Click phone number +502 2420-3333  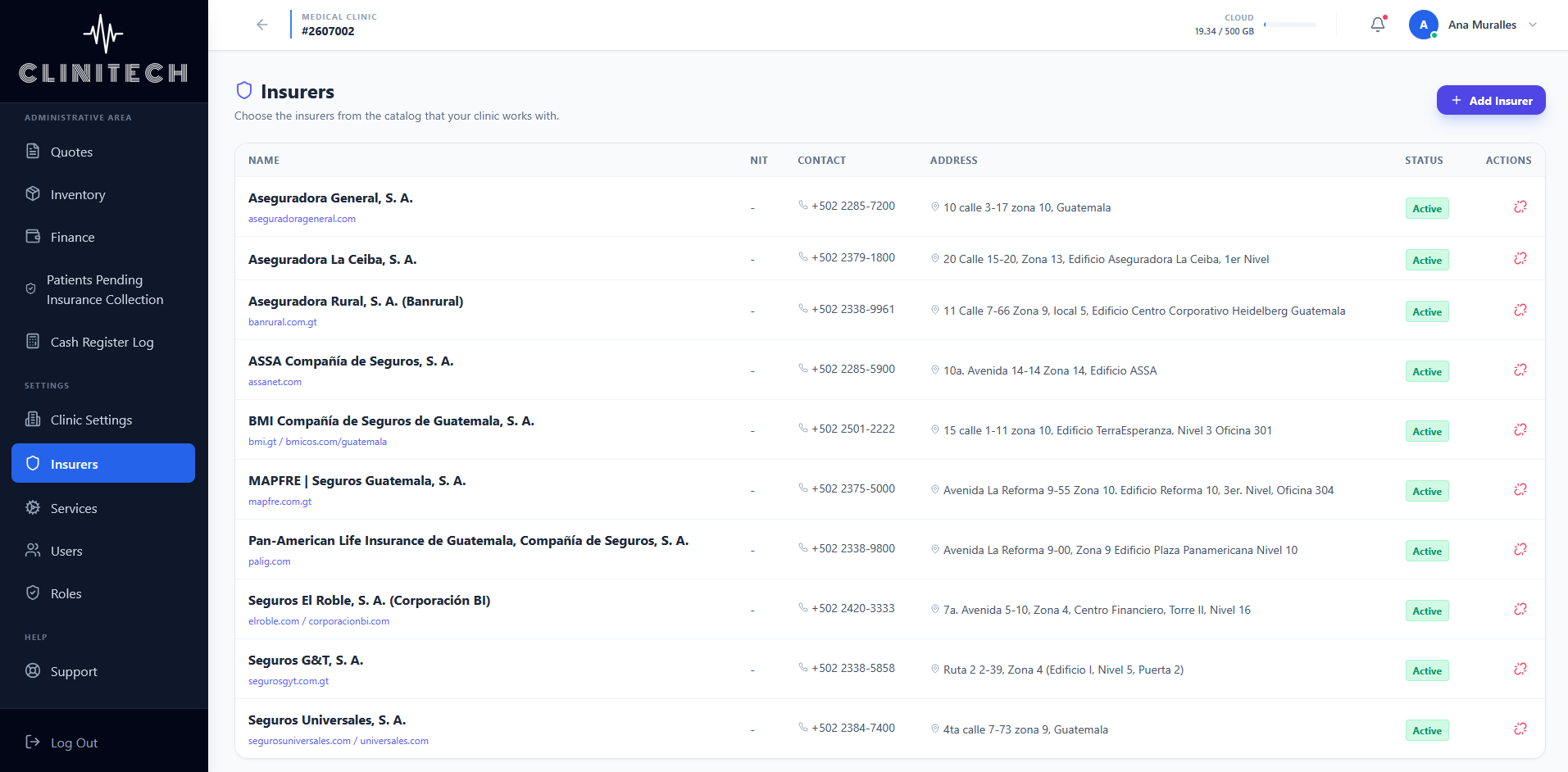(x=853, y=608)
